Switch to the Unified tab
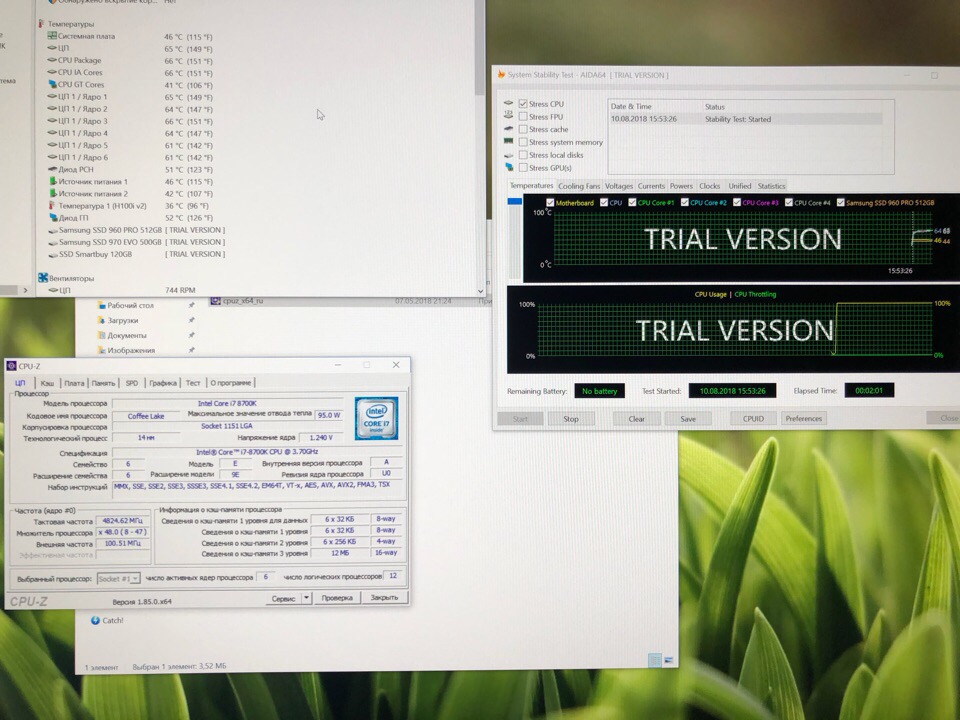This screenshot has width=960, height=720. [x=739, y=186]
